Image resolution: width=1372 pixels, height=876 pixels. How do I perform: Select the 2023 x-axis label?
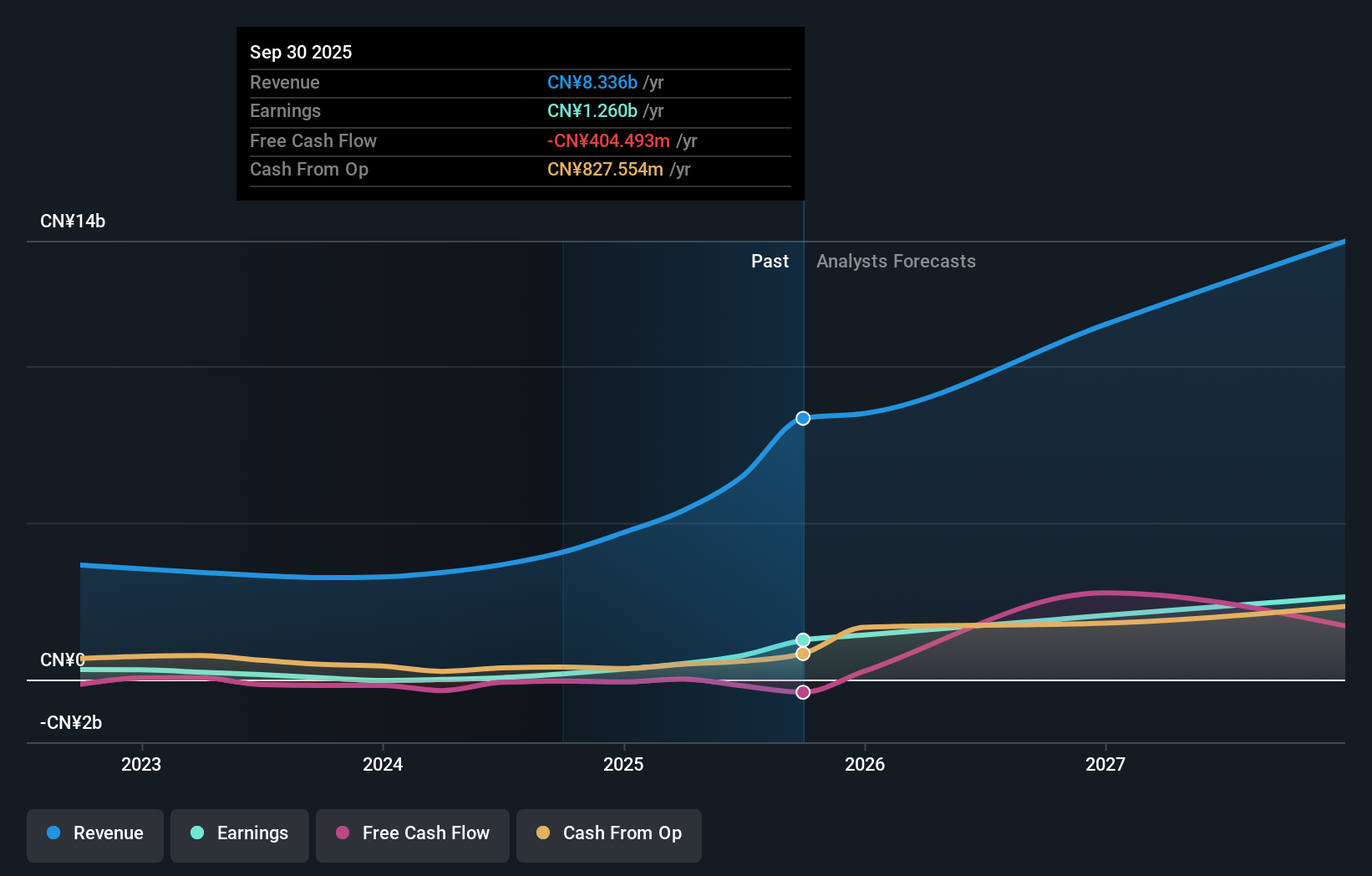coord(141,764)
